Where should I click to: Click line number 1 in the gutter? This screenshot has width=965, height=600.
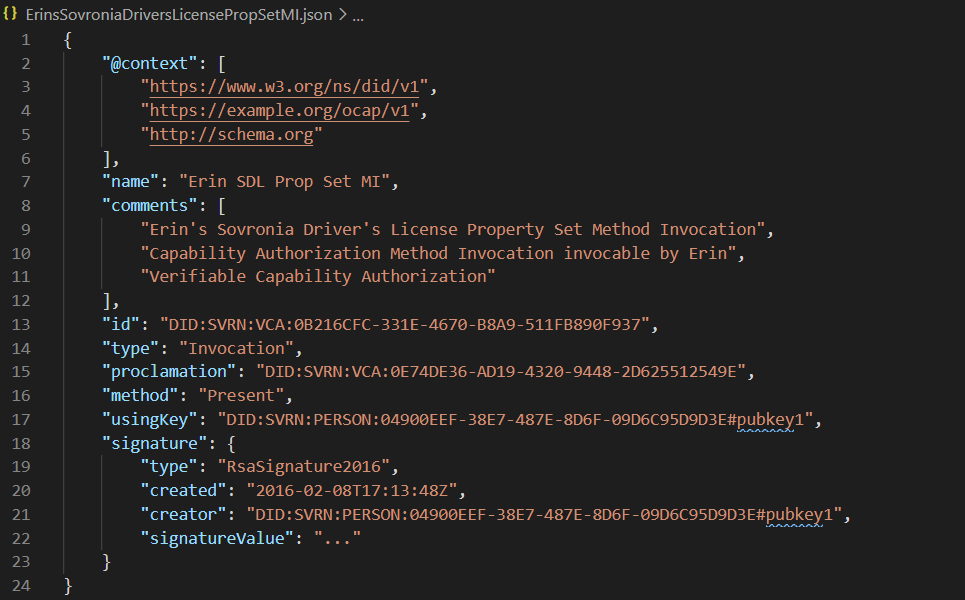pos(25,39)
